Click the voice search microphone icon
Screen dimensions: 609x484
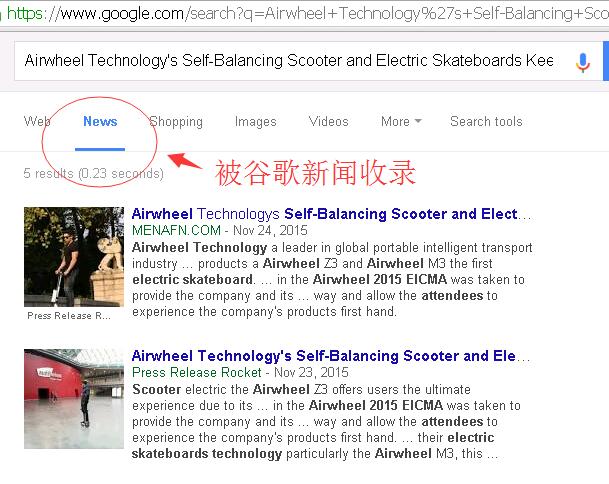583,63
